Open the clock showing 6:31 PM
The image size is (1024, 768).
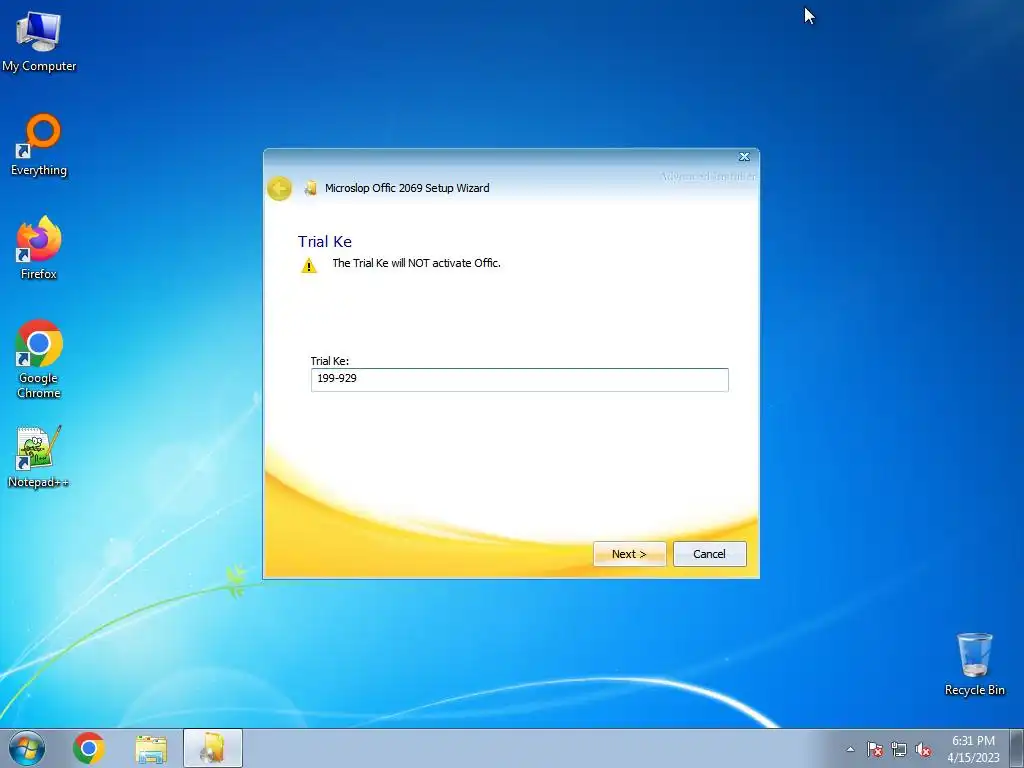(x=973, y=749)
